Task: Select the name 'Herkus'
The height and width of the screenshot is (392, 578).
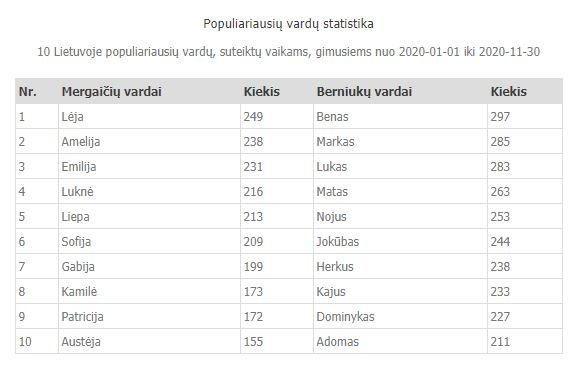Action: [335, 267]
